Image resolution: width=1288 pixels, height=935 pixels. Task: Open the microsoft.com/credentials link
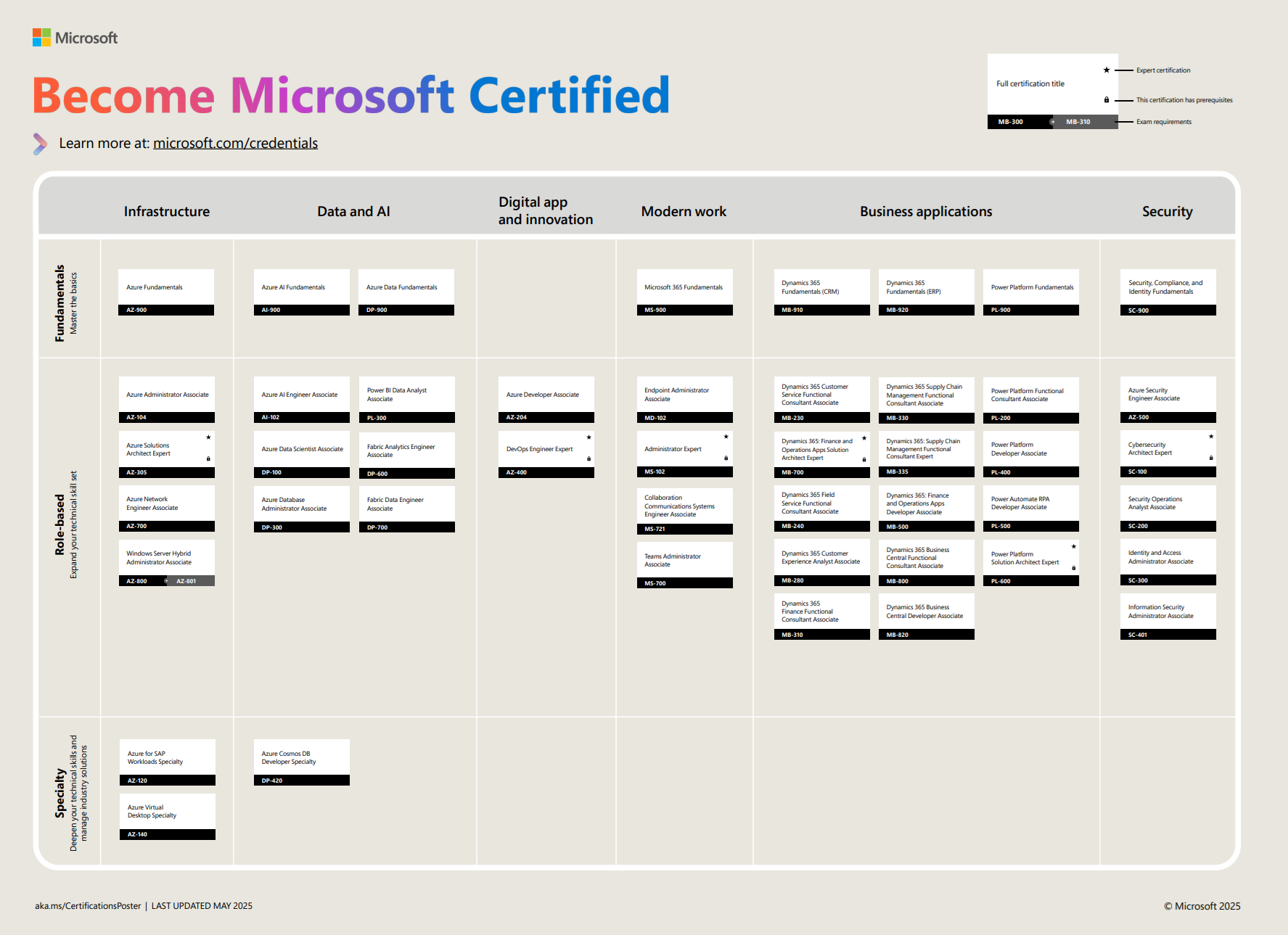235,143
